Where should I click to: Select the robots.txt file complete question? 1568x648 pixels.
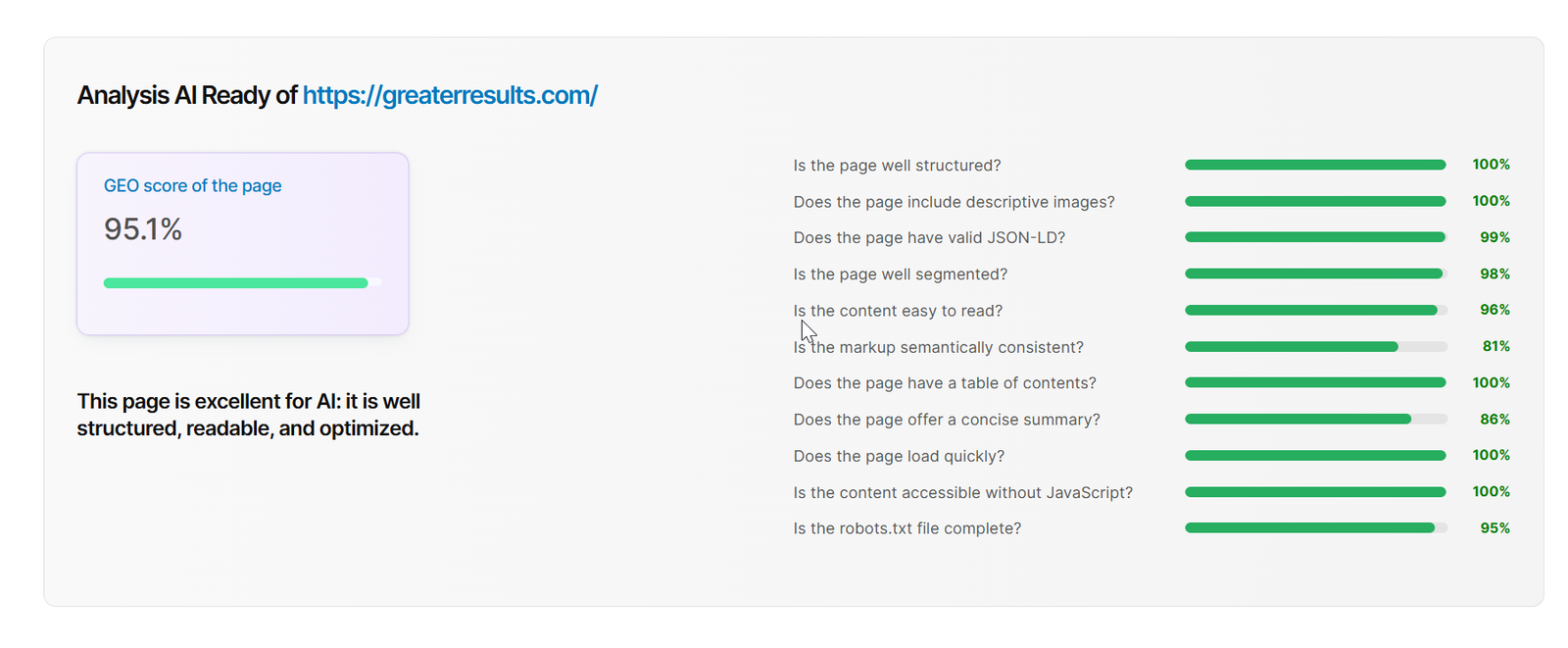tap(906, 528)
